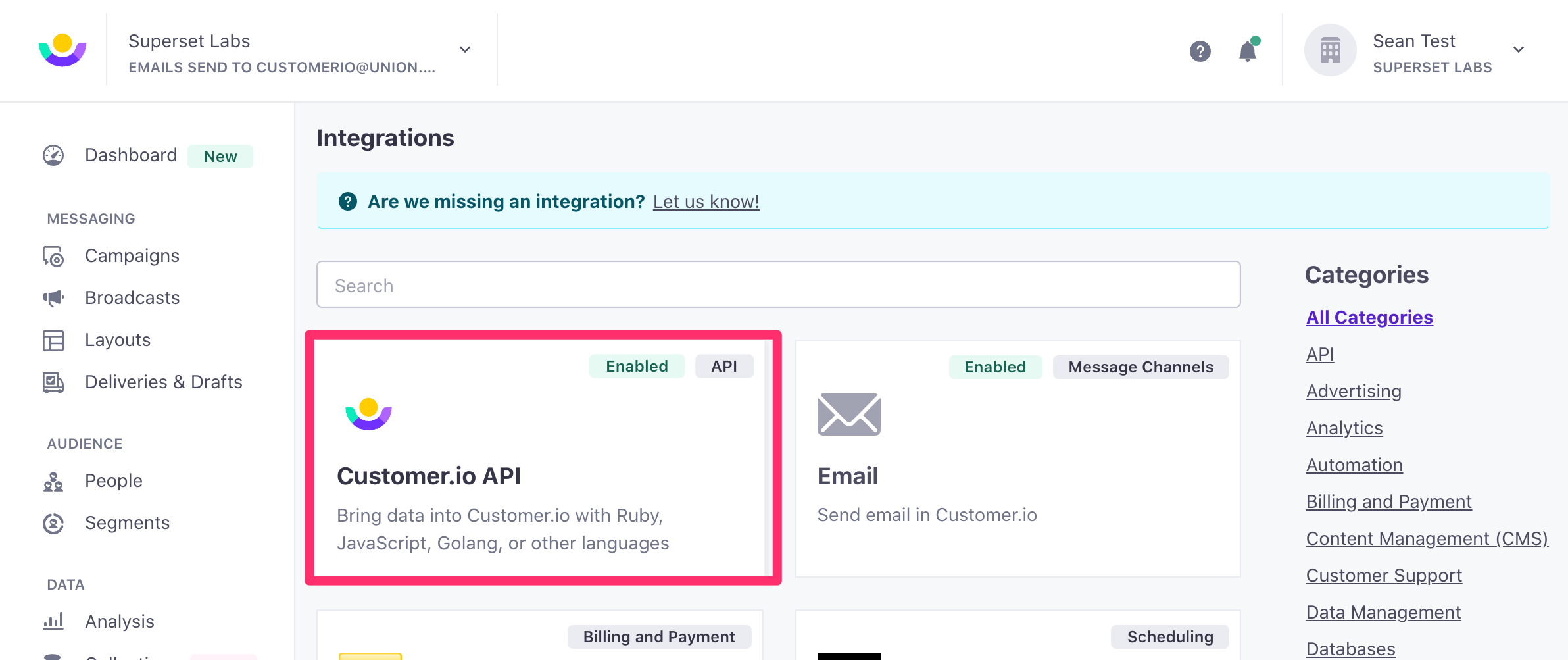Click the Scheduling card tag
1568x660 pixels.
tap(1170, 637)
